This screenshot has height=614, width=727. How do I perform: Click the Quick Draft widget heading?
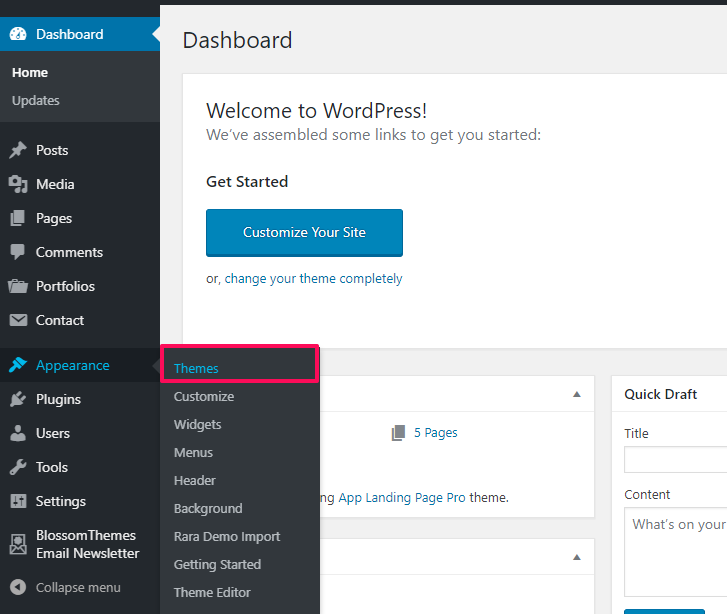tap(661, 394)
